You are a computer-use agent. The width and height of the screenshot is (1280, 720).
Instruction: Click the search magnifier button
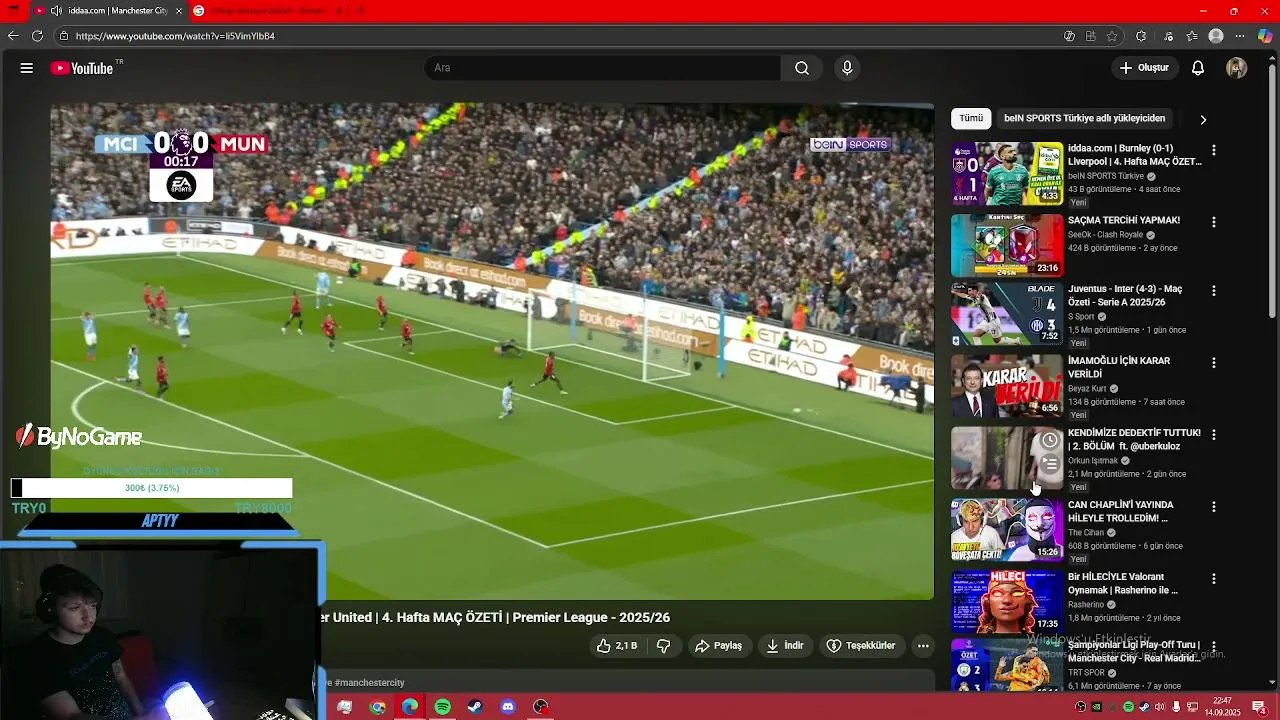(x=802, y=68)
